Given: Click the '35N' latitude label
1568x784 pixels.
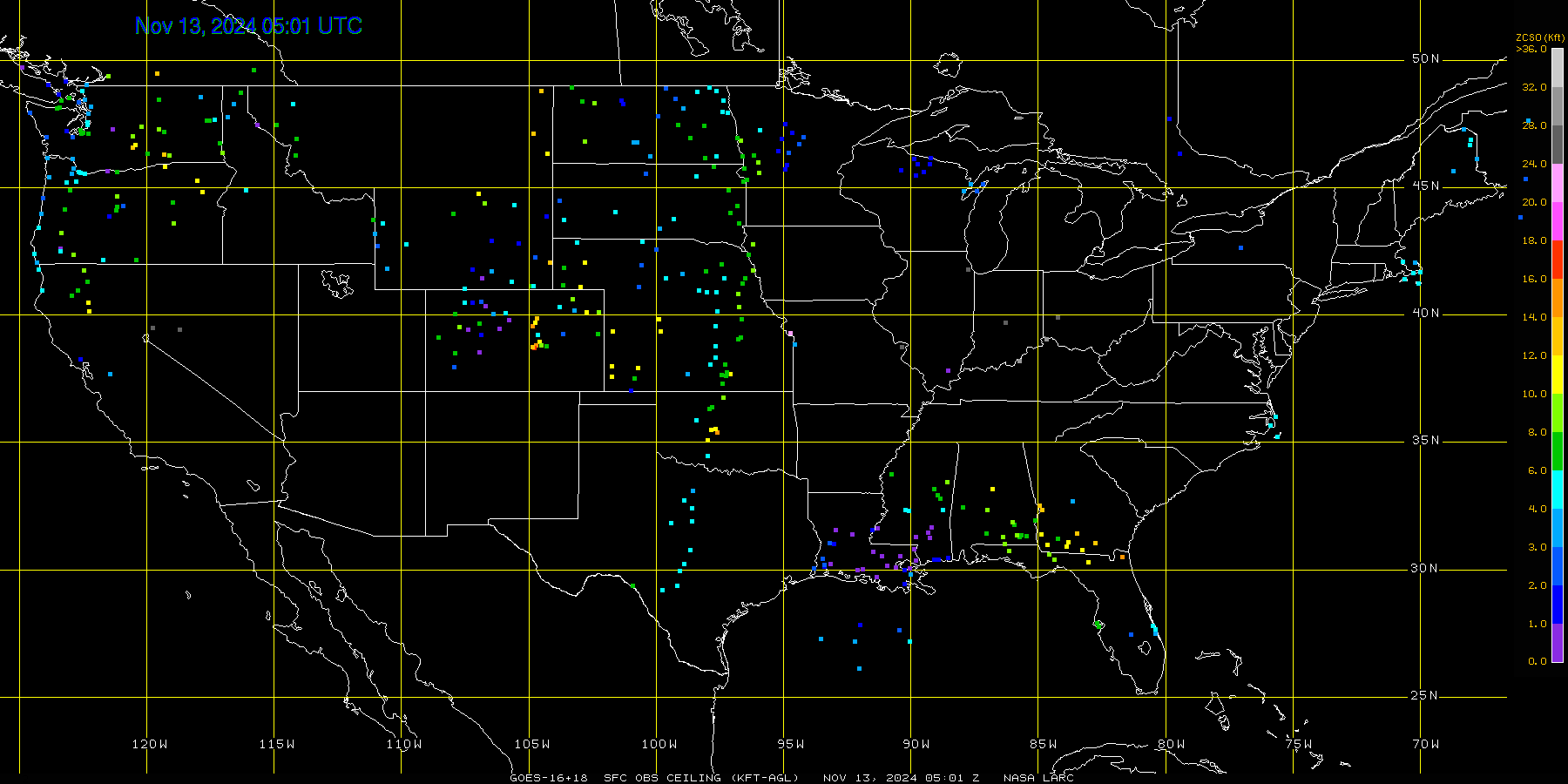Looking at the screenshot, I should point(1426,440).
